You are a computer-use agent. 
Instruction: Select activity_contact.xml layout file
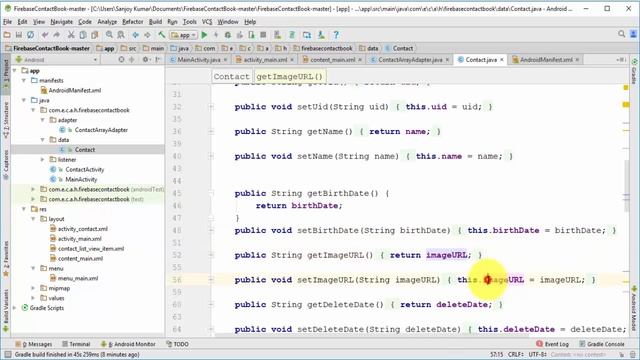[x=82, y=229]
